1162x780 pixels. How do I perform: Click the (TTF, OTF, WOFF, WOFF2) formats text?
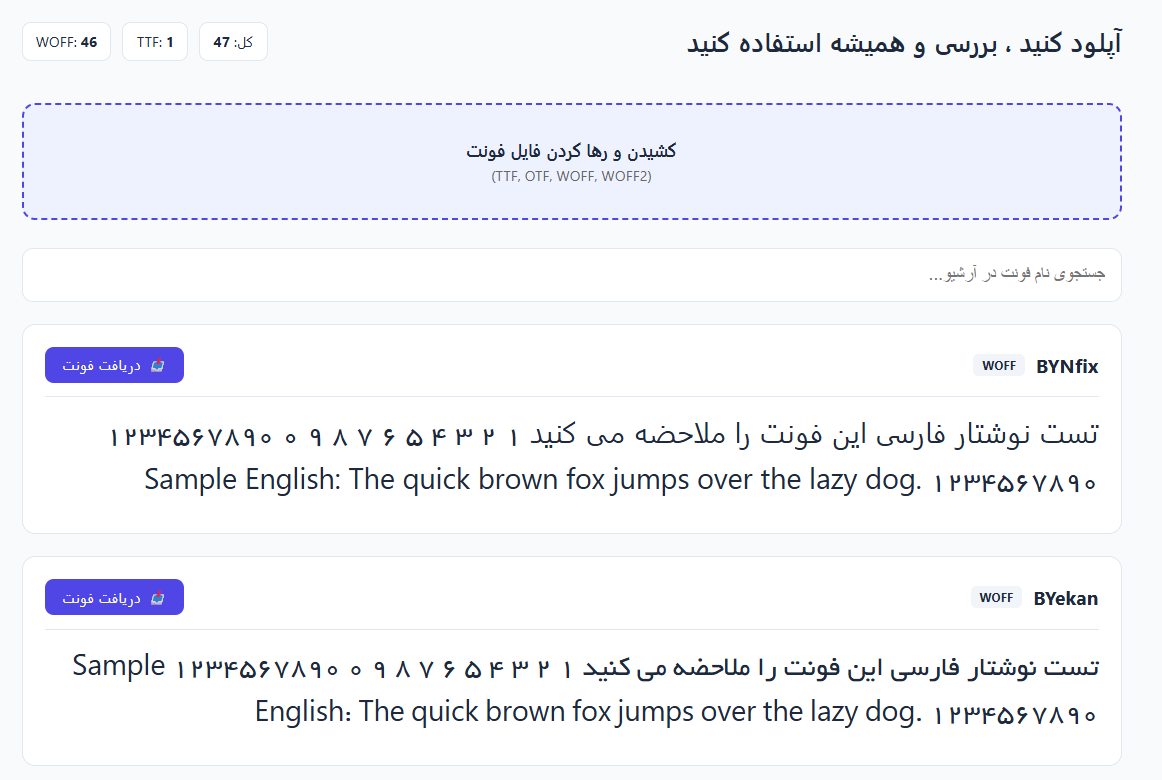pyautogui.click(x=571, y=176)
